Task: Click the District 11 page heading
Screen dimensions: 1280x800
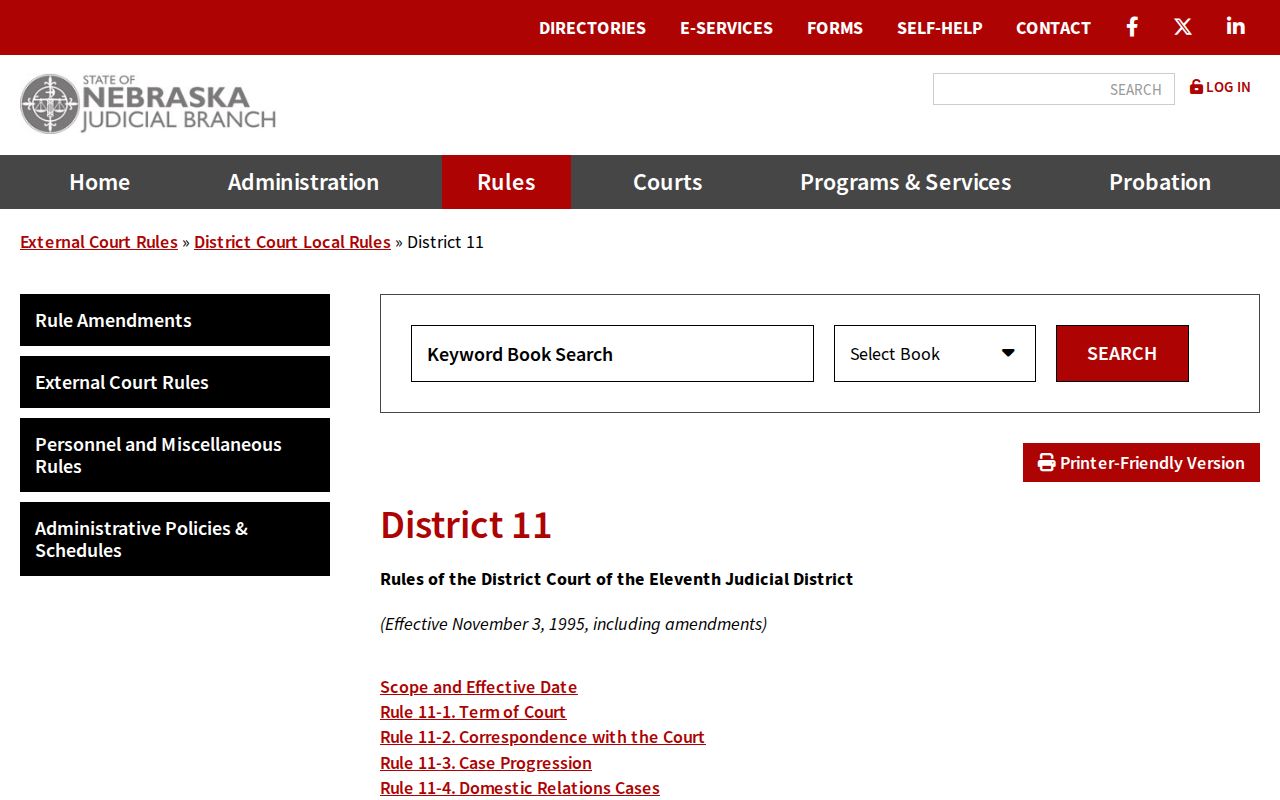Action: click(x=466, y=525)
